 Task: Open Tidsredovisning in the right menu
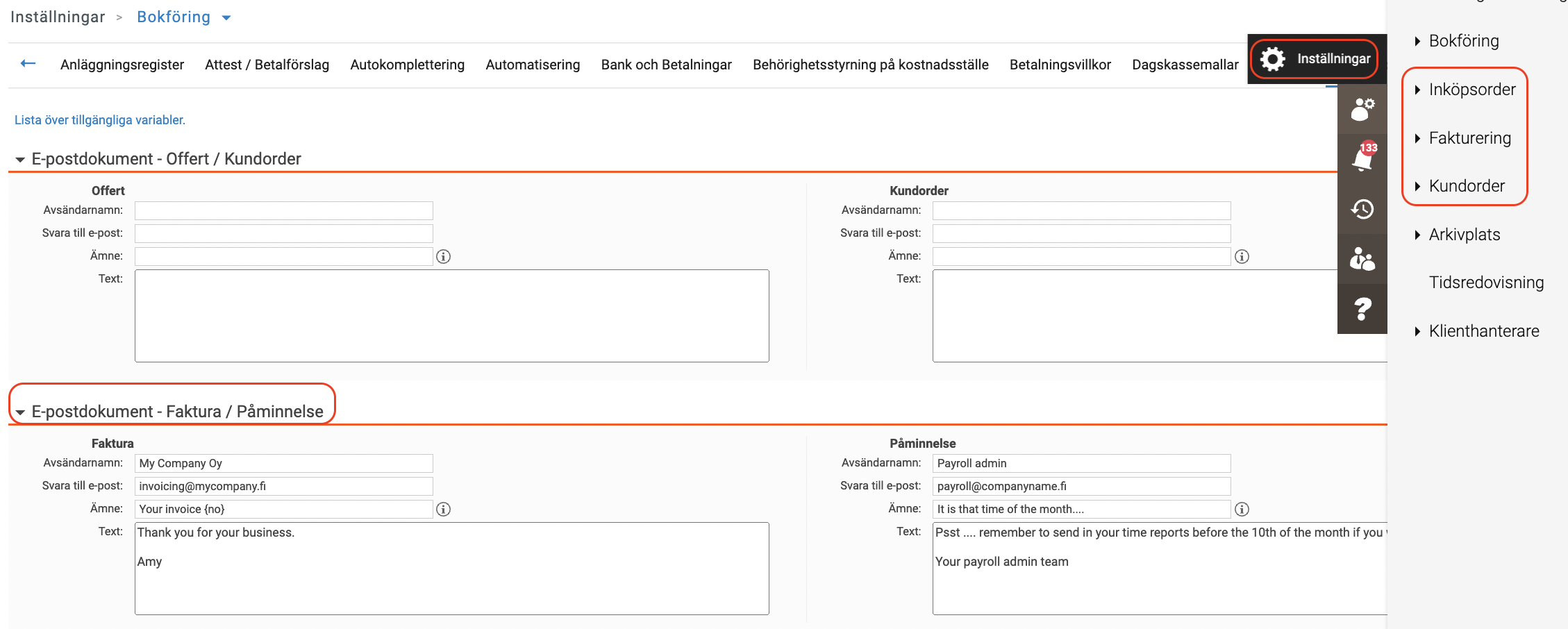pos(1486,283)
